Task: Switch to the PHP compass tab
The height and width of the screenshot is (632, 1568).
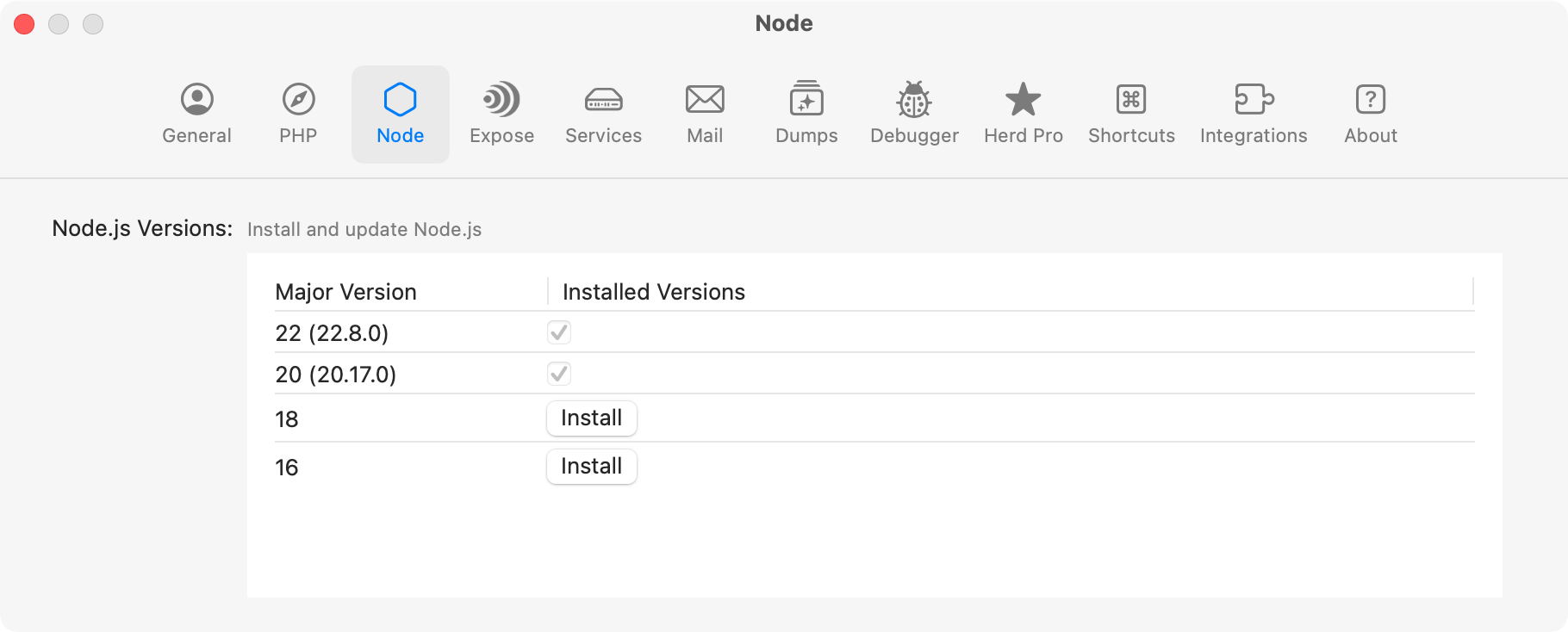Action: [x=298, y=114]
